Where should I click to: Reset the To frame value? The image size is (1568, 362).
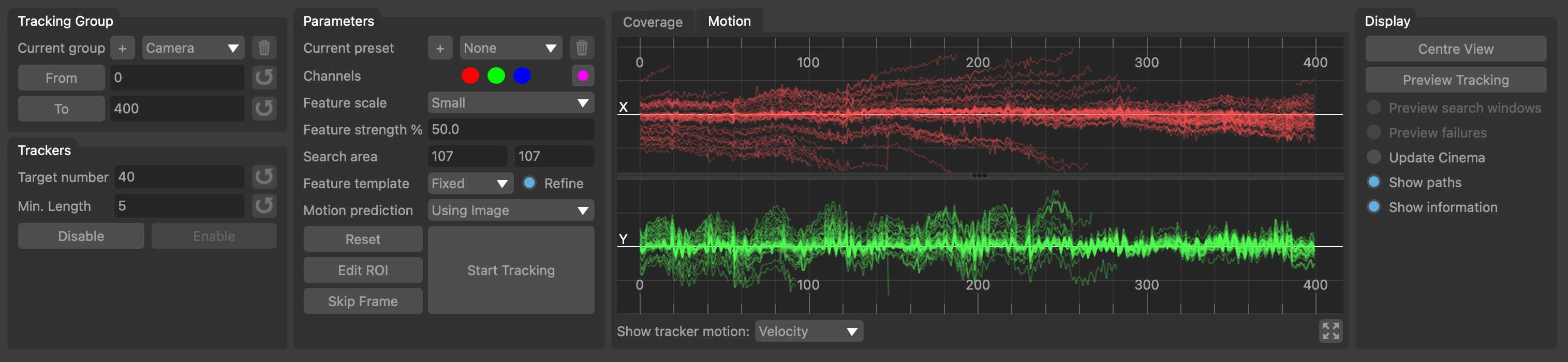click(264, 109)
